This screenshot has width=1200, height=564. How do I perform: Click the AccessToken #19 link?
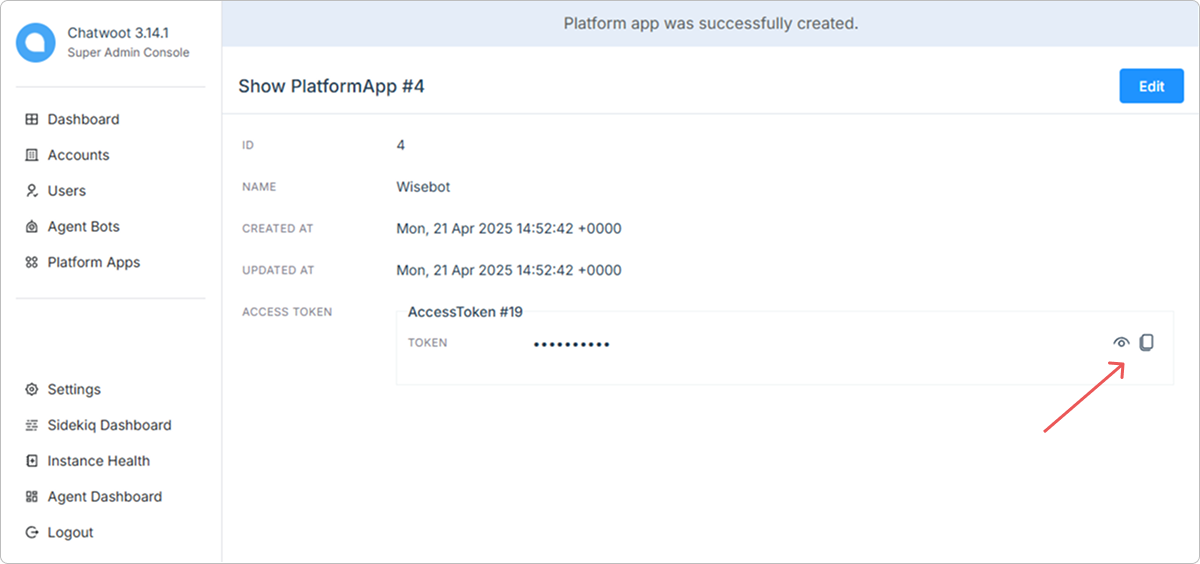tap(465, 312)
